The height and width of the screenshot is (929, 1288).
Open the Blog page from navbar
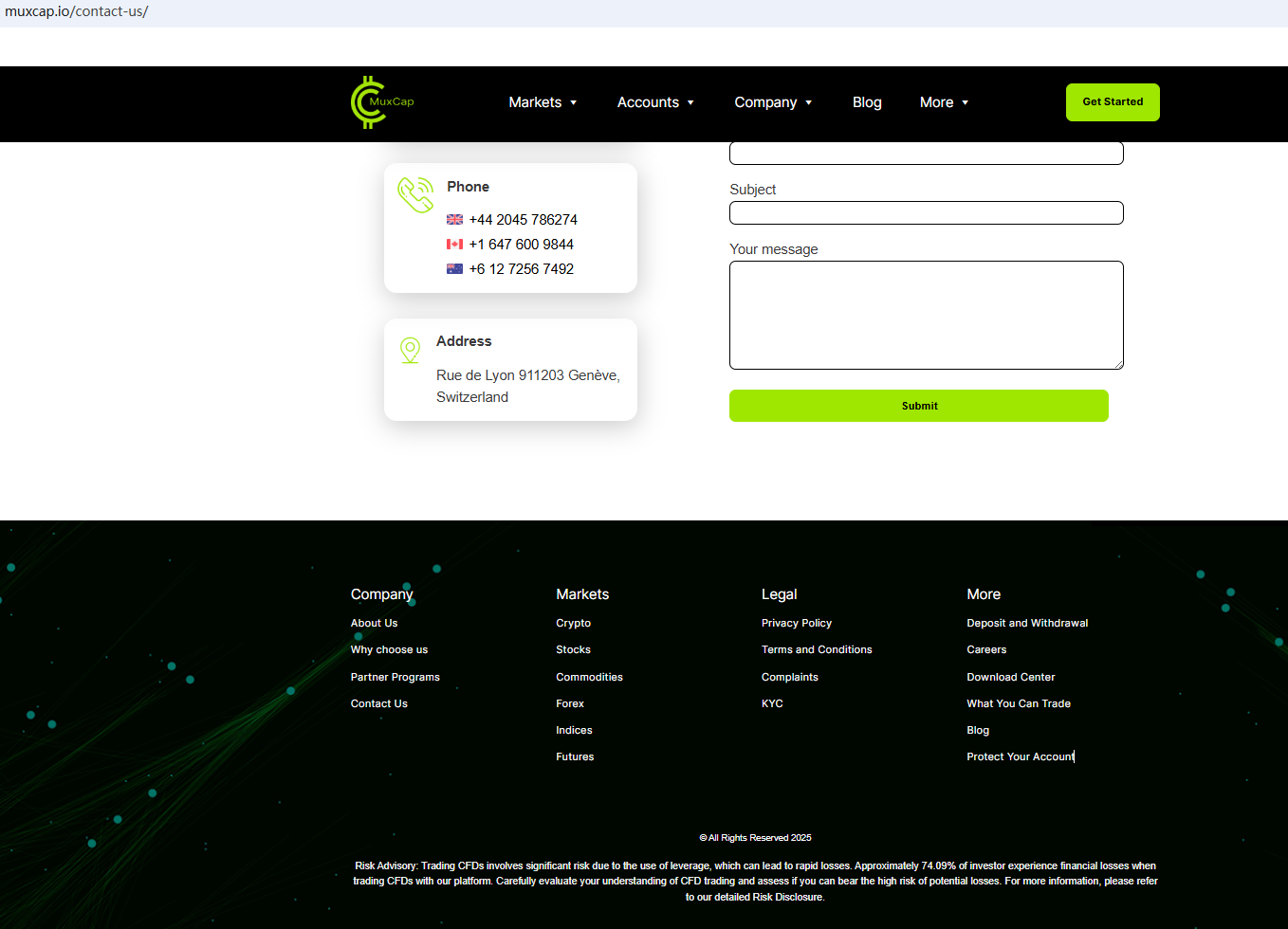point(867,102)
